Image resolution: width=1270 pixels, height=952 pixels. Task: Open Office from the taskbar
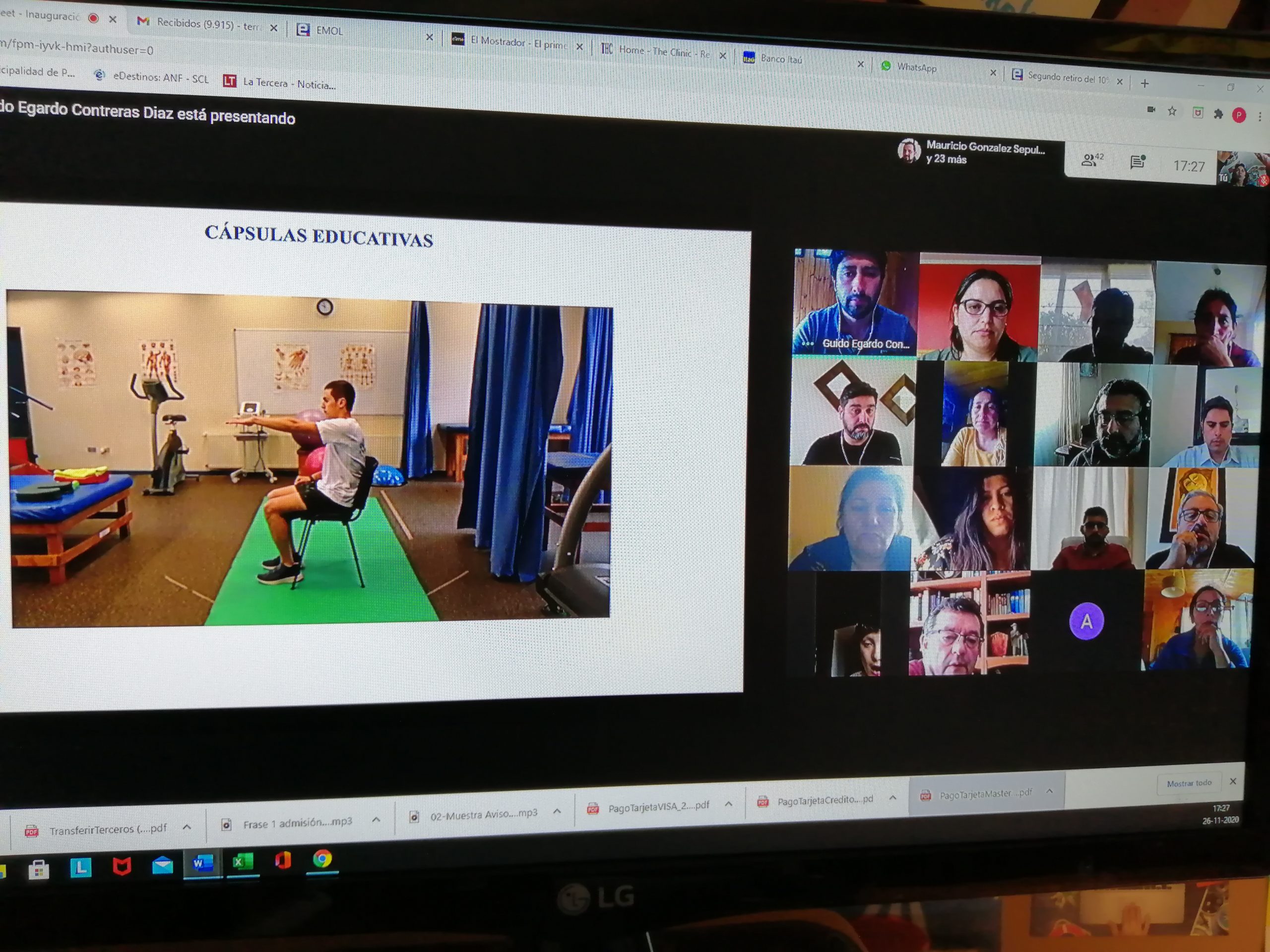pos(282,860)
